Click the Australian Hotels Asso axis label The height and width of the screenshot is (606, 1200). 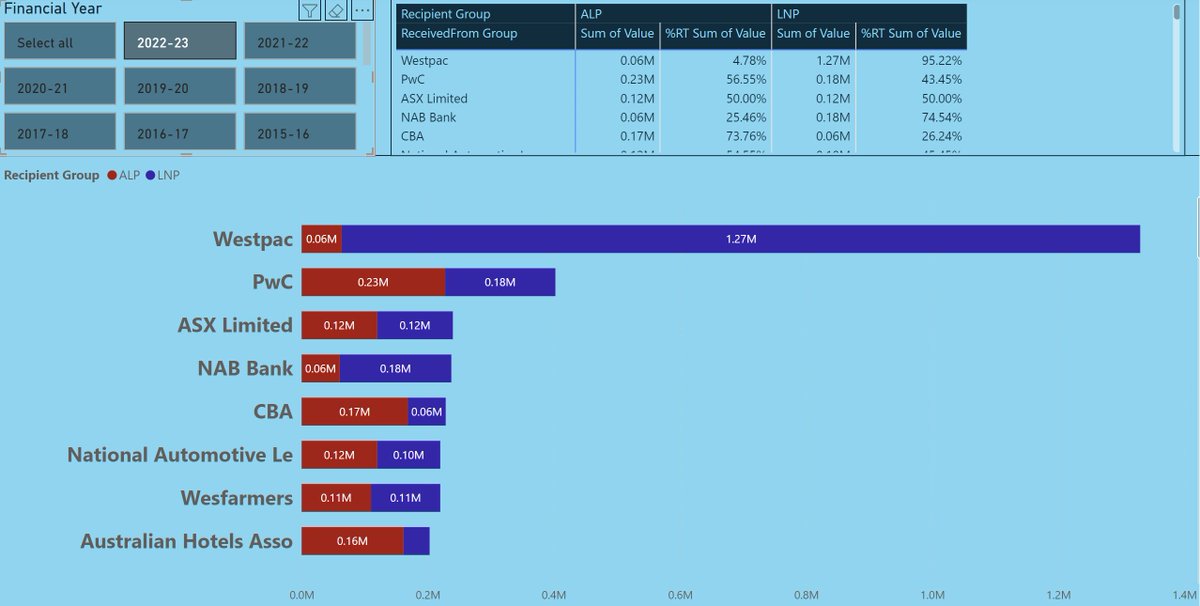187,541
